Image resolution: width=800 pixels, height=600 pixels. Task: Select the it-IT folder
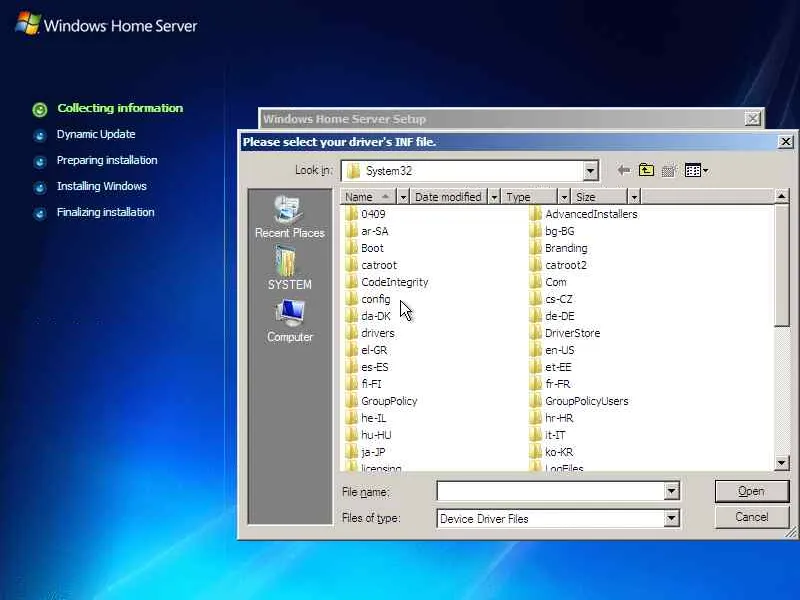pos(548,435)
